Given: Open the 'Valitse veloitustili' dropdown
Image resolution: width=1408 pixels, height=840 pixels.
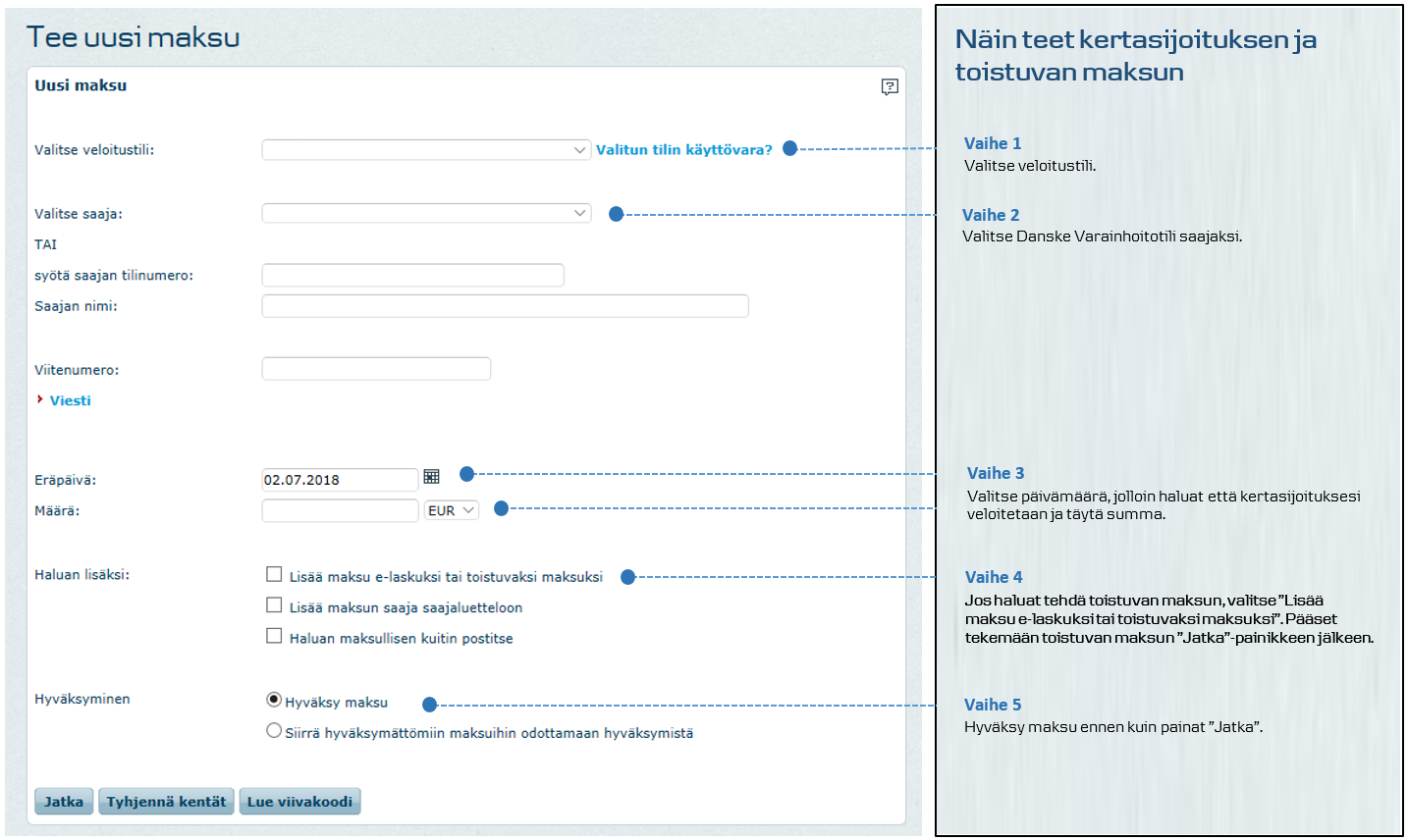Looking at the screenshot, I should (x=425, y=150).
